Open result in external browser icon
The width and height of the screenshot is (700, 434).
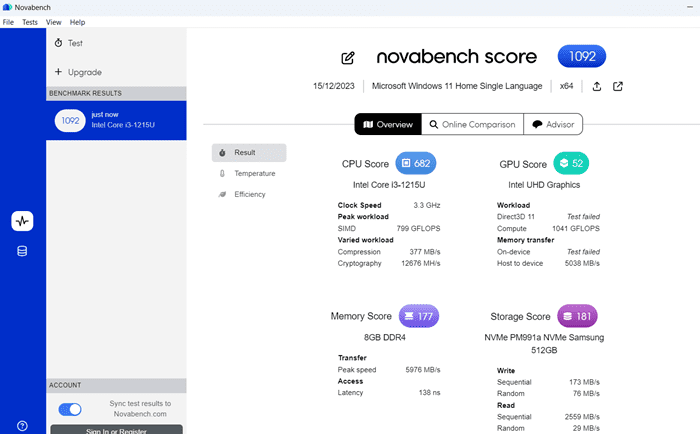(x=617, y=86)
